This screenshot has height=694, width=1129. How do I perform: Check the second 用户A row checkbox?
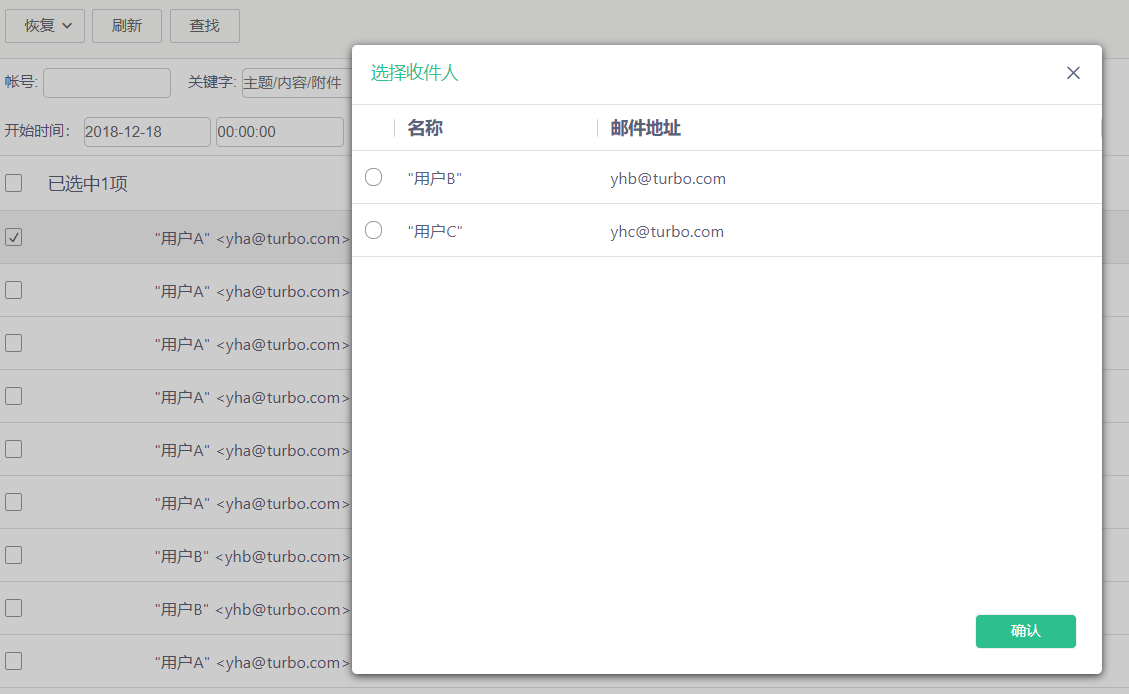[x=14, y=290]
